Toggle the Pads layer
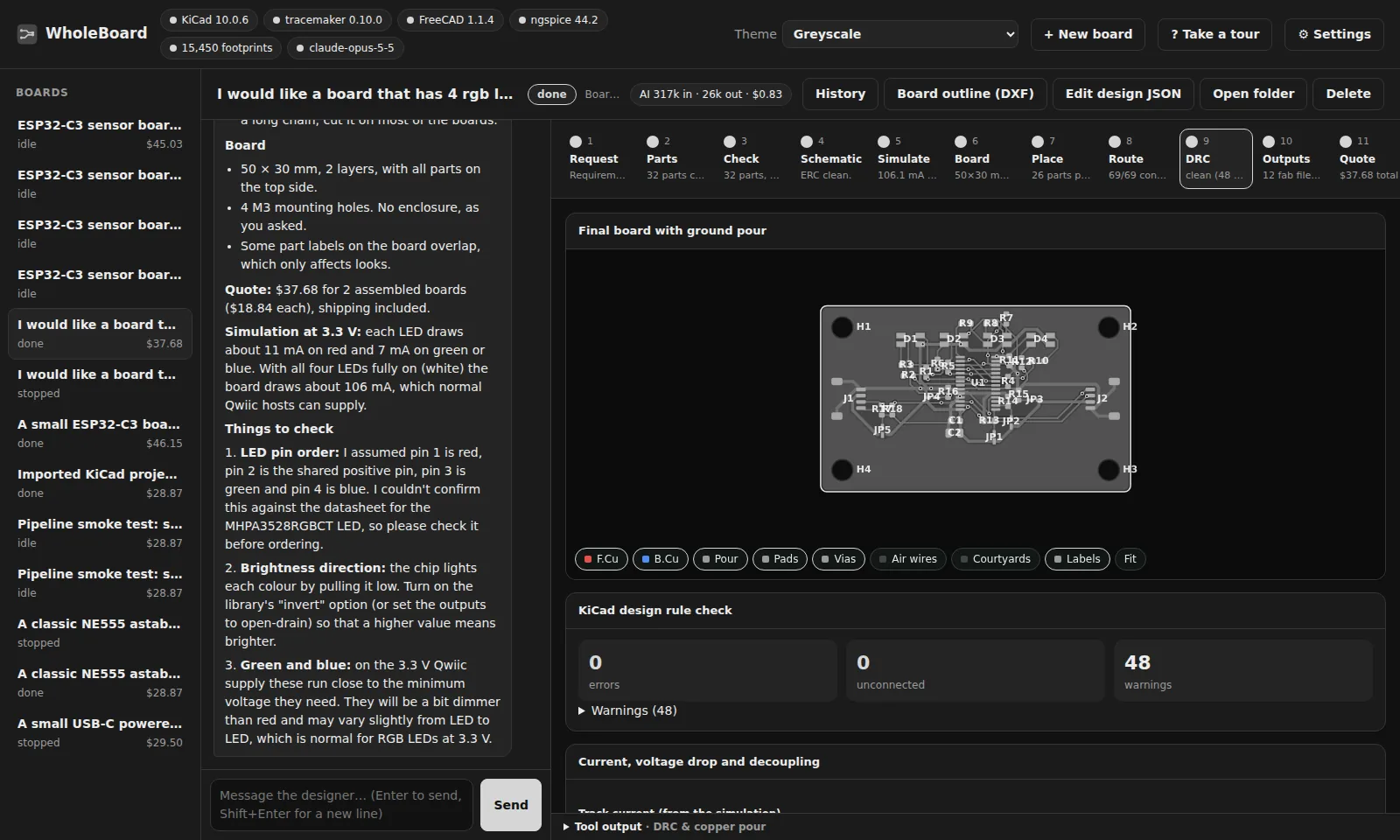 coord(780,559)
